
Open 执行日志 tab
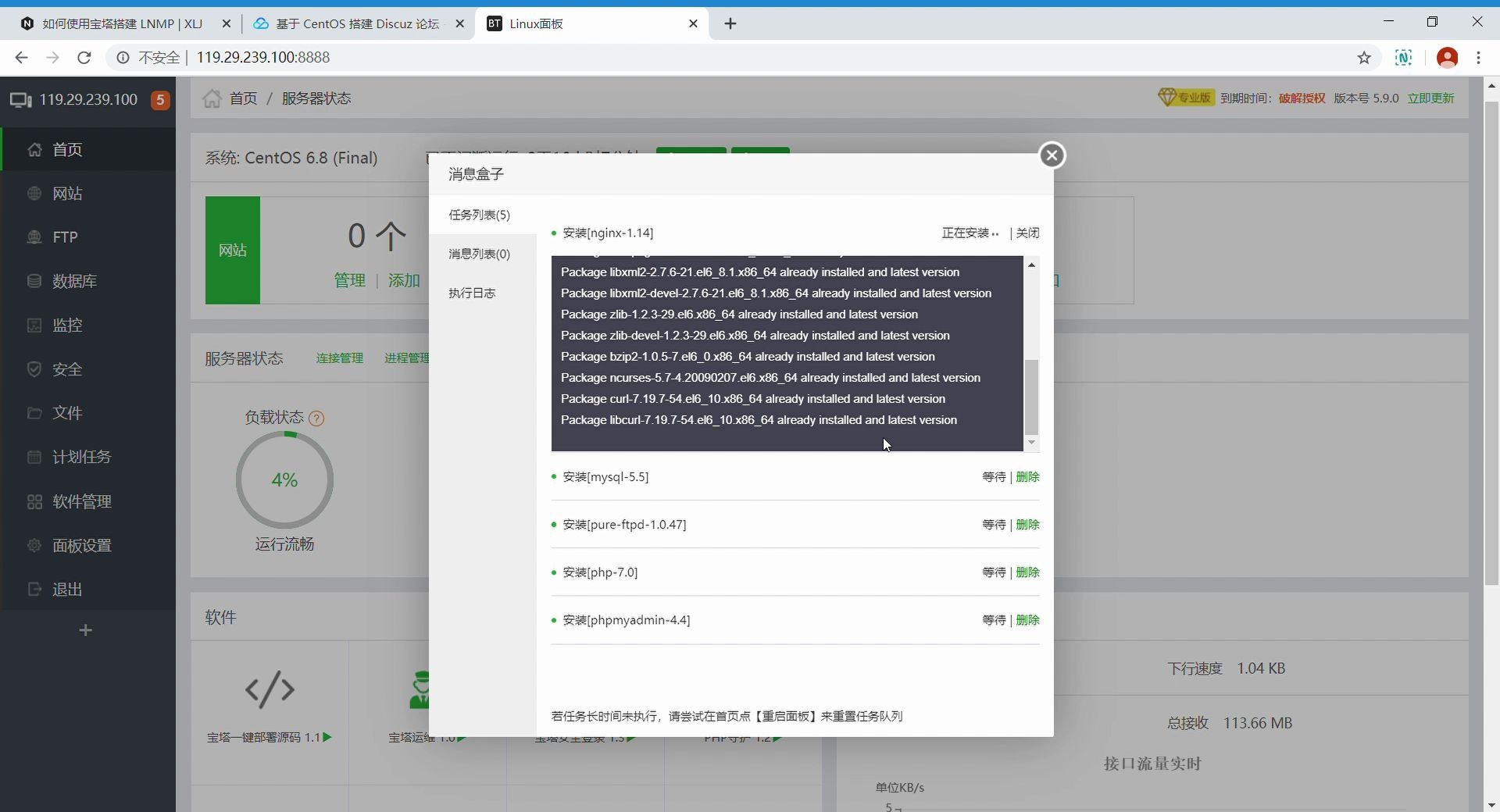(x=472, y=293)
